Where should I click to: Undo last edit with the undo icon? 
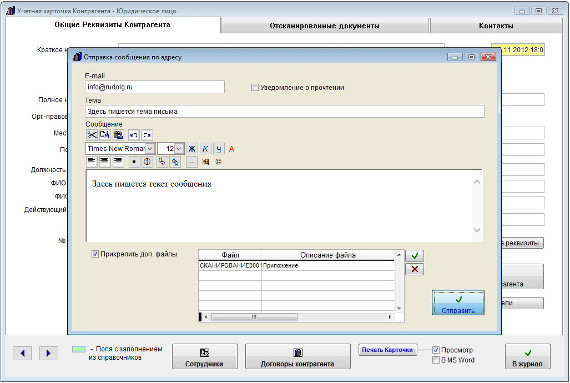[x=133, y=135]
